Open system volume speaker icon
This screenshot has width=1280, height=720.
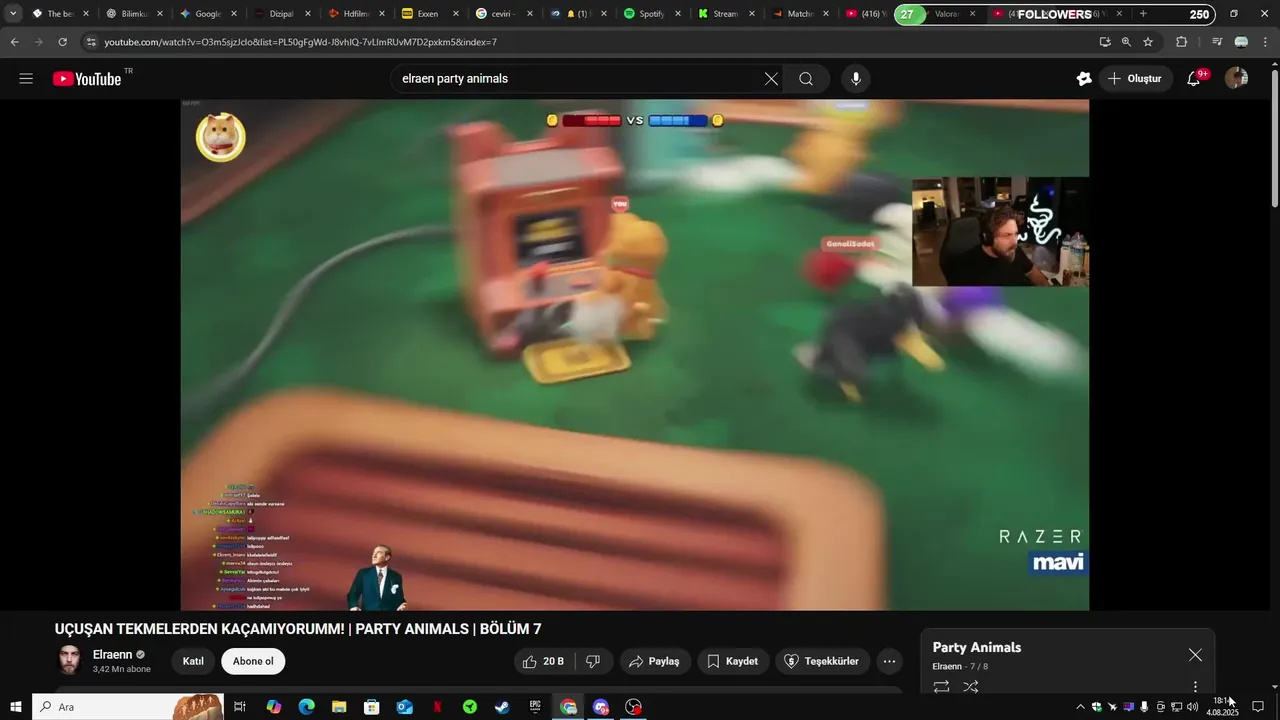point(1193,707)
